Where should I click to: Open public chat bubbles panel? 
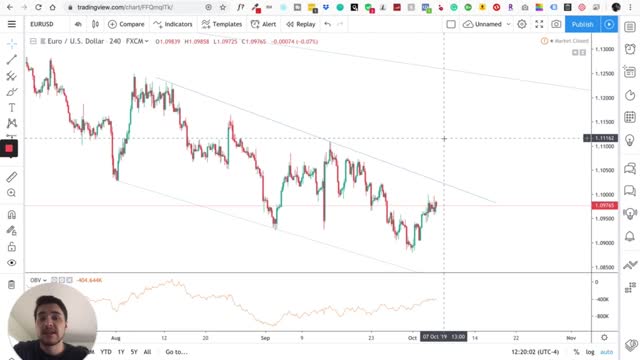(630, 168)
